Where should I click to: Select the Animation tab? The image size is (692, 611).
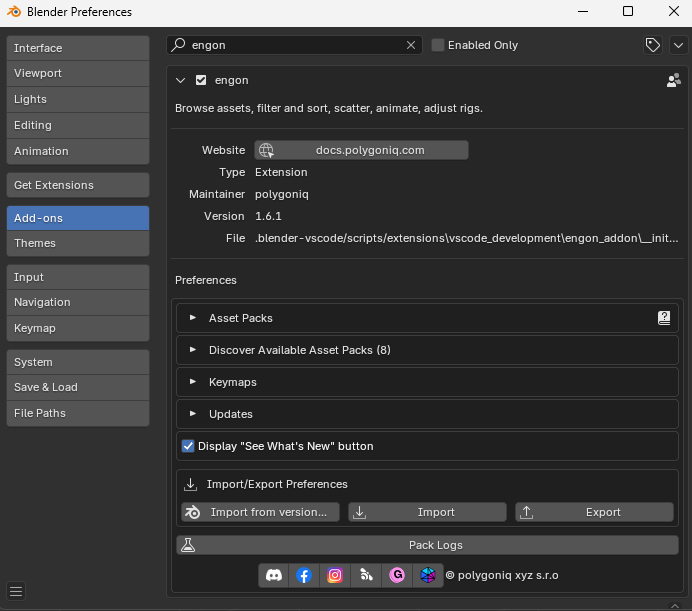click(78, 151)
